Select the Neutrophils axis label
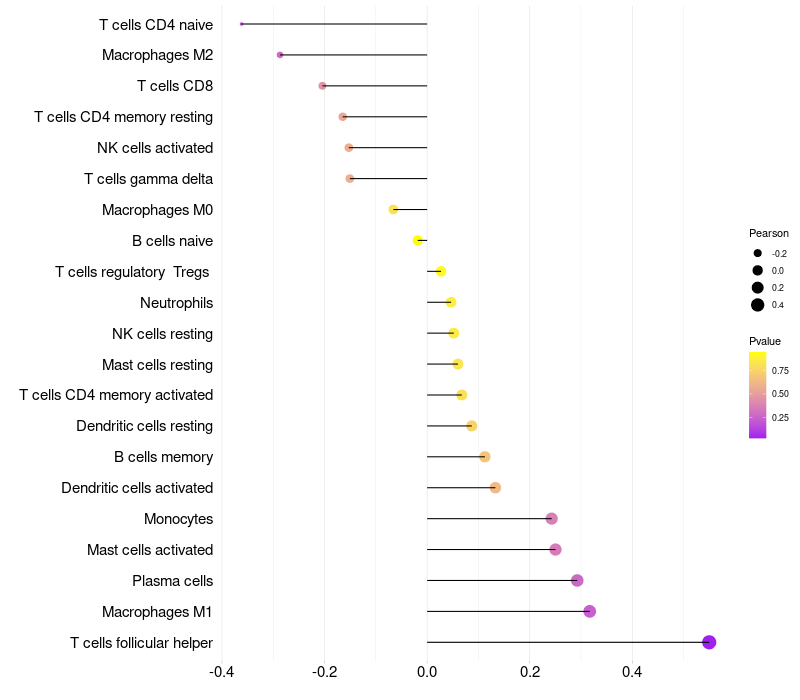 coord(177,303)
